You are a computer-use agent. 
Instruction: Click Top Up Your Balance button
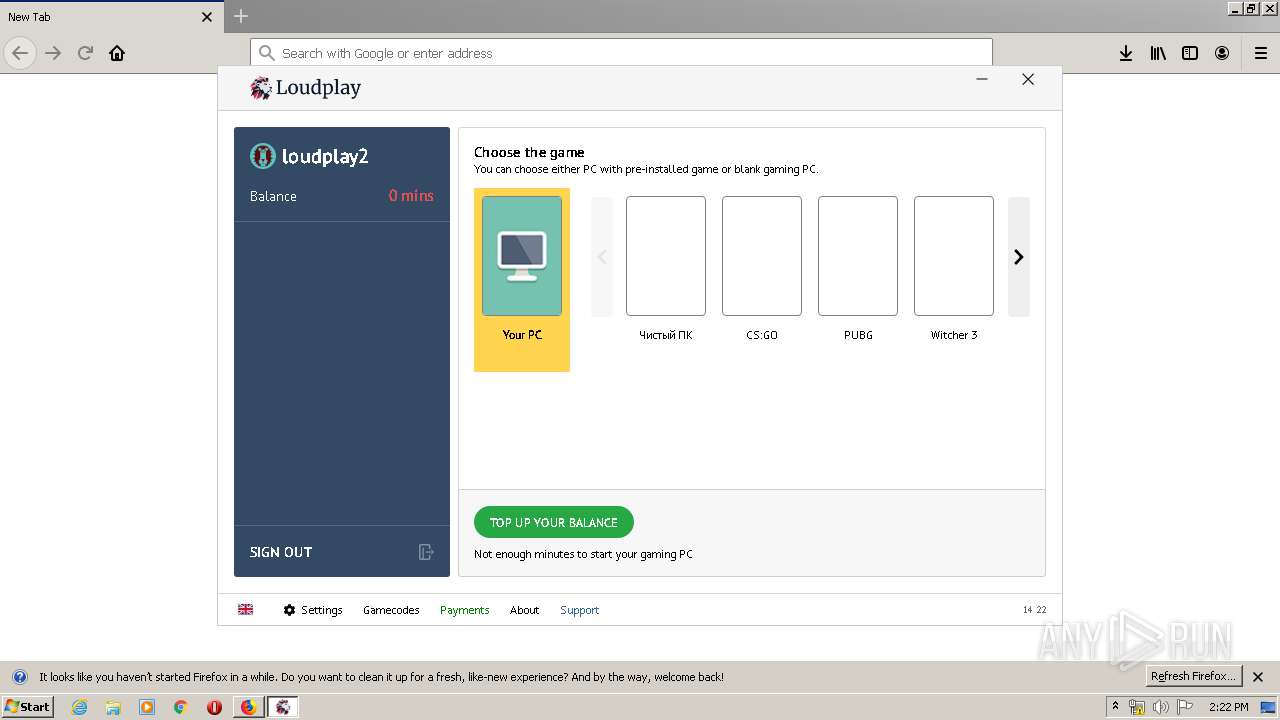(554, 522)
